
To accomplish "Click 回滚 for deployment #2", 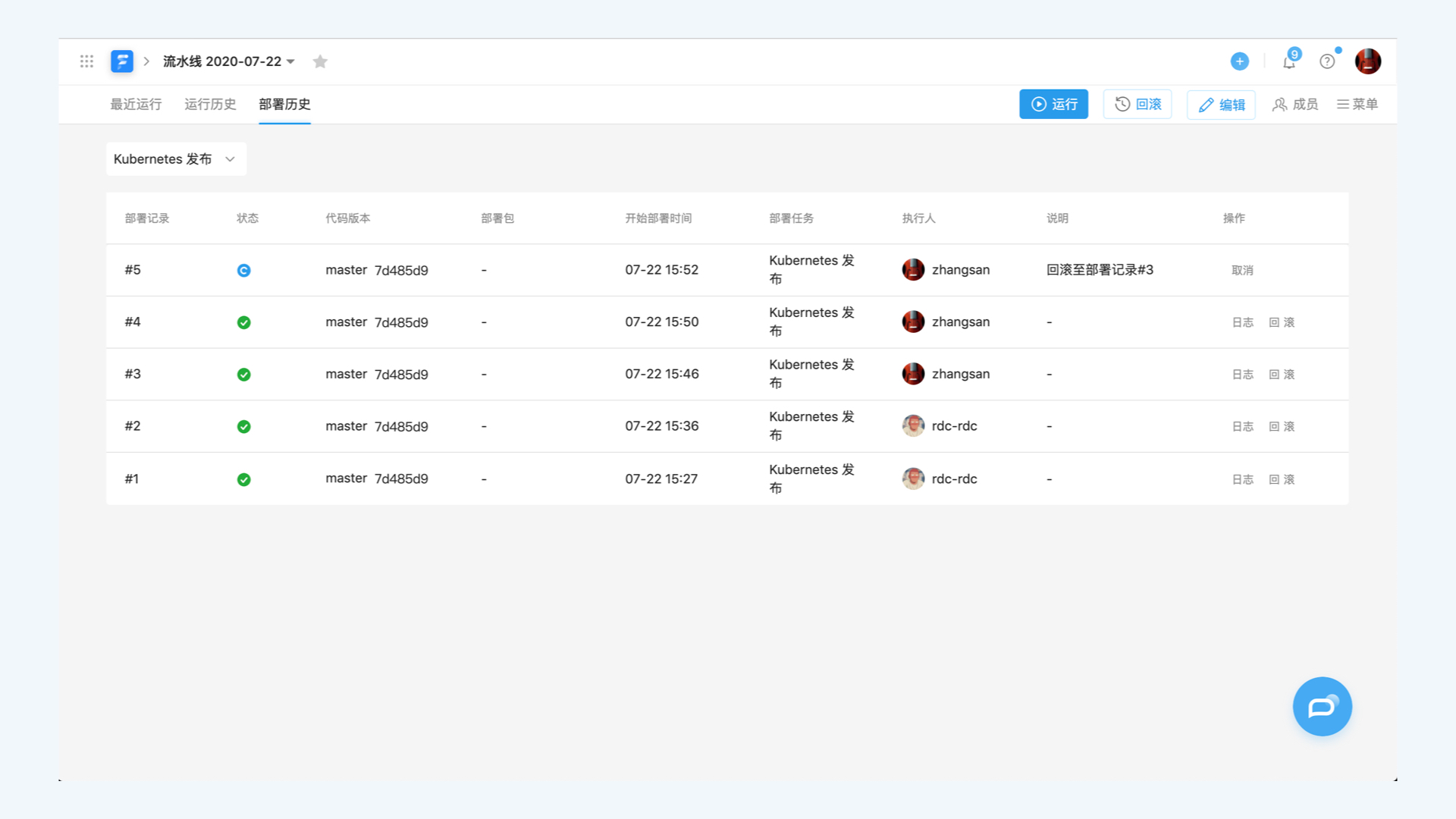I will click(1282, 427).
